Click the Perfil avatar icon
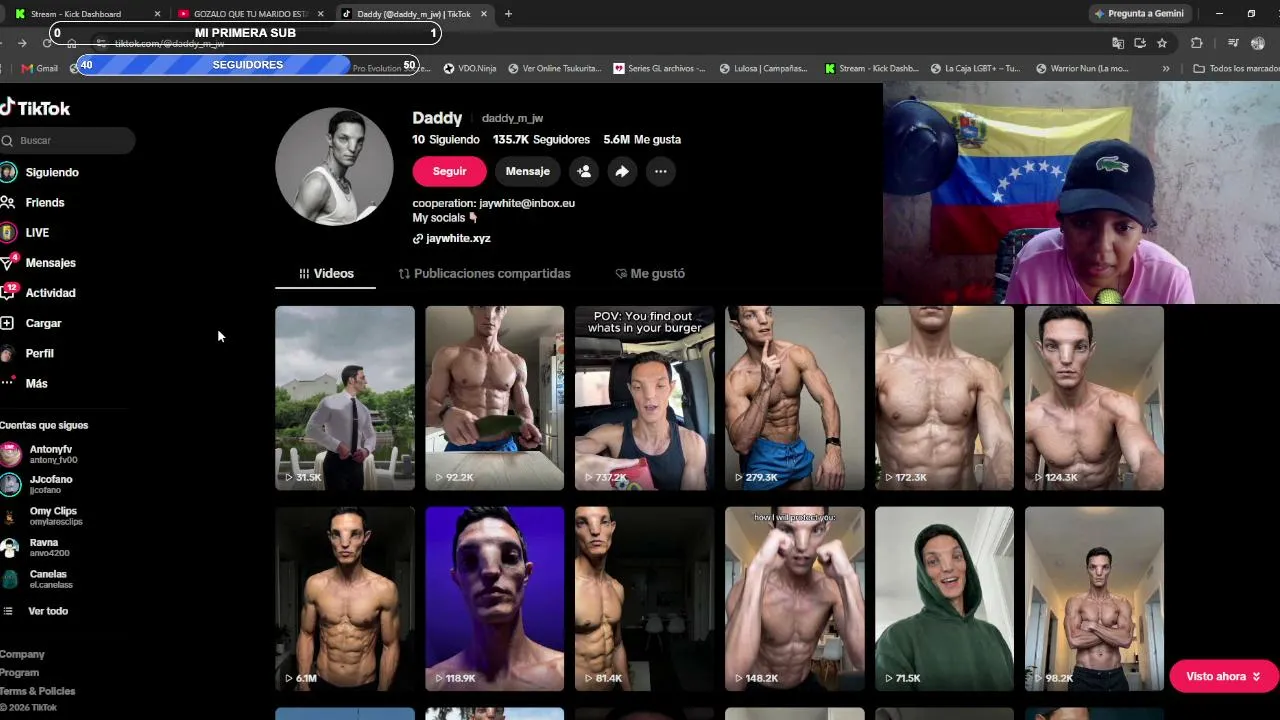 (x=7, y=353)
